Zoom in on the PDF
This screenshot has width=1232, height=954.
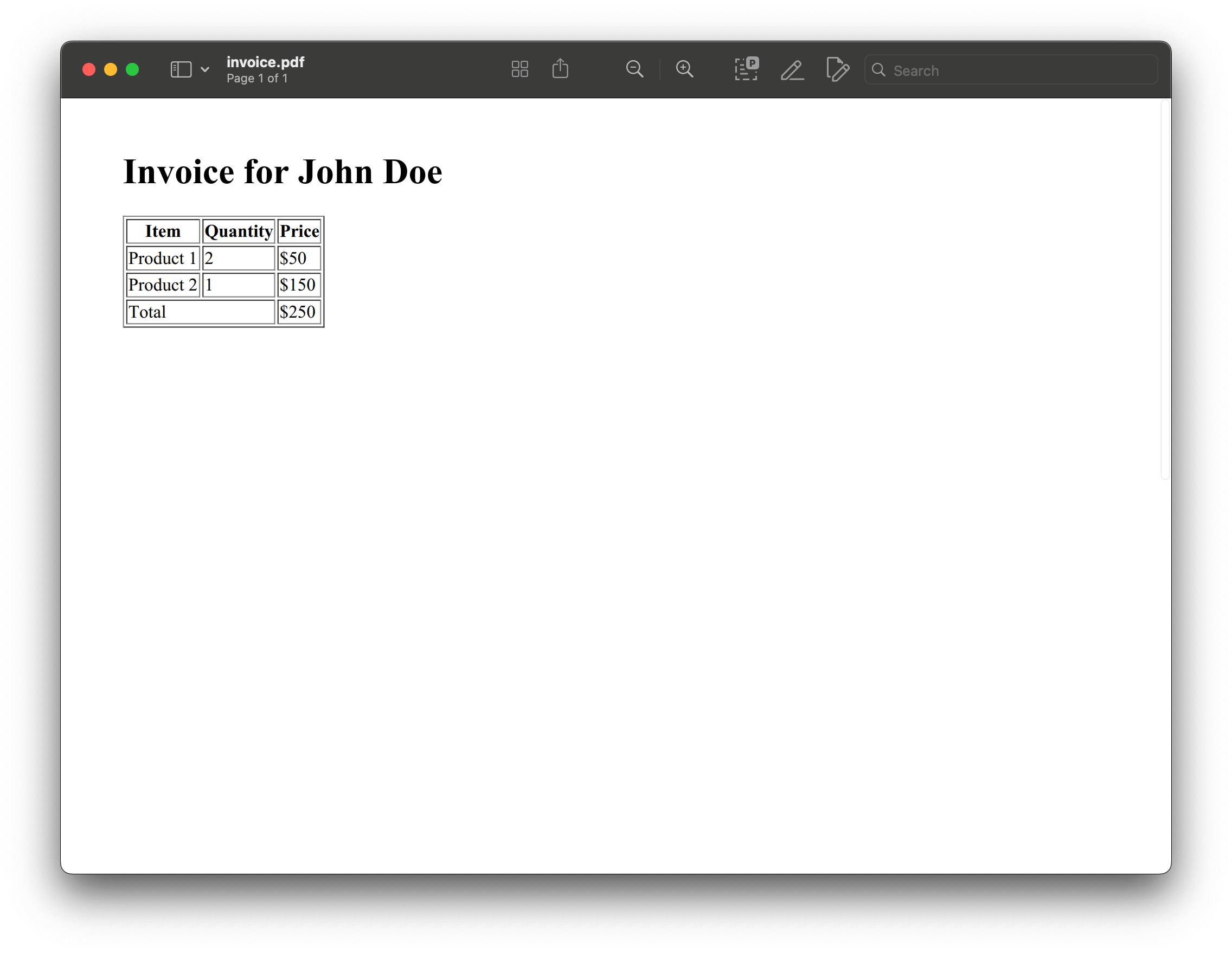tap(684, 69)
